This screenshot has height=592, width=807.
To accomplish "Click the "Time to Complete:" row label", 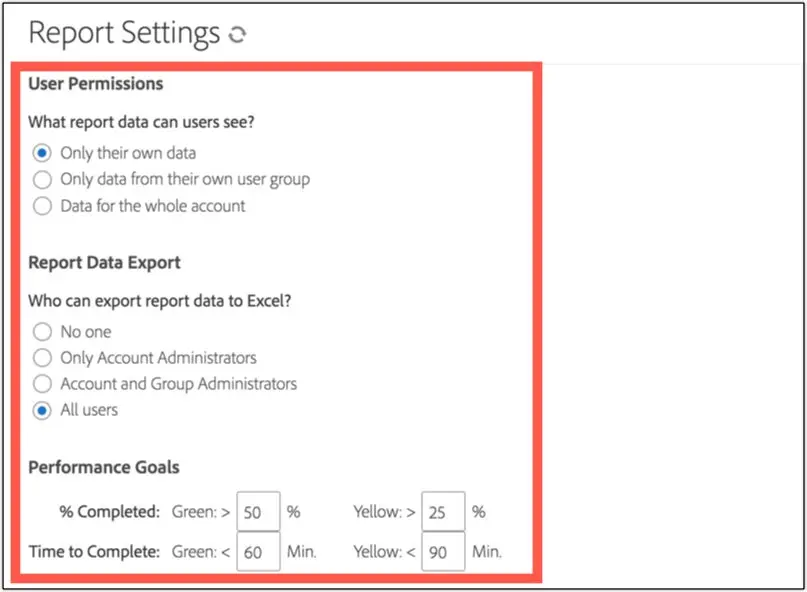I will (94, 551).
